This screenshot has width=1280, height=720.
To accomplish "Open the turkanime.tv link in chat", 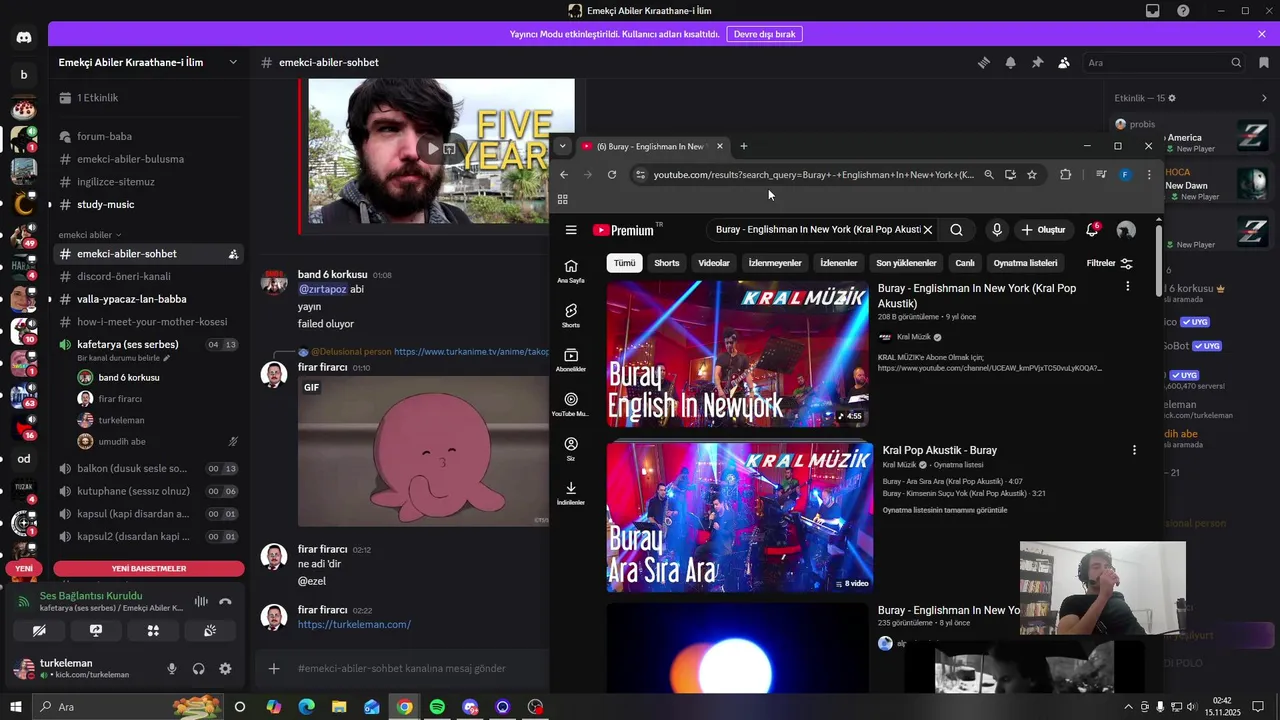I will pos(472,352).
